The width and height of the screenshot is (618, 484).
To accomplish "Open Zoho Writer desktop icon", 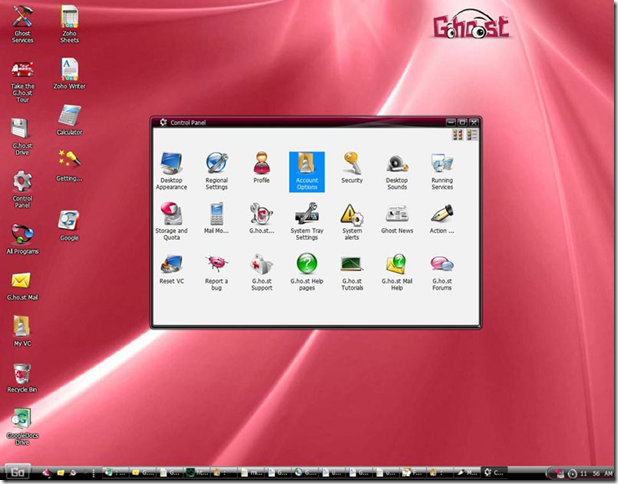I will 69,74.
